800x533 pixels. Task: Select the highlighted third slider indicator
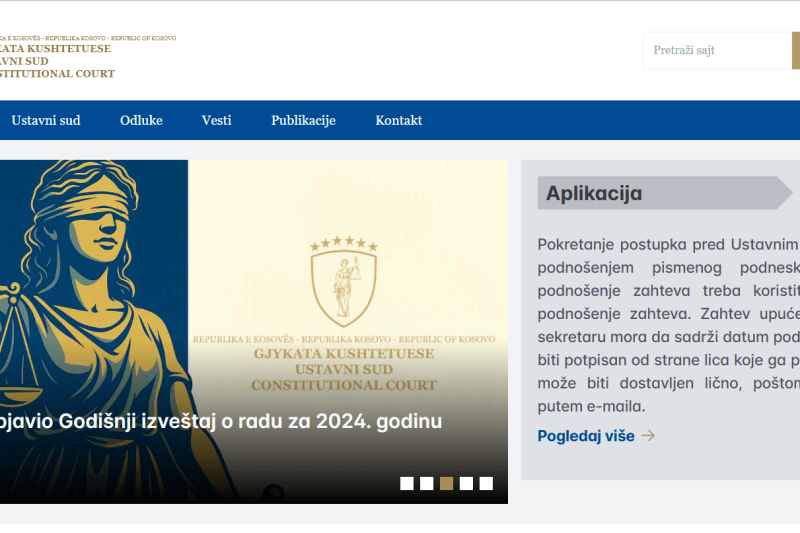(x=446, y=484)
